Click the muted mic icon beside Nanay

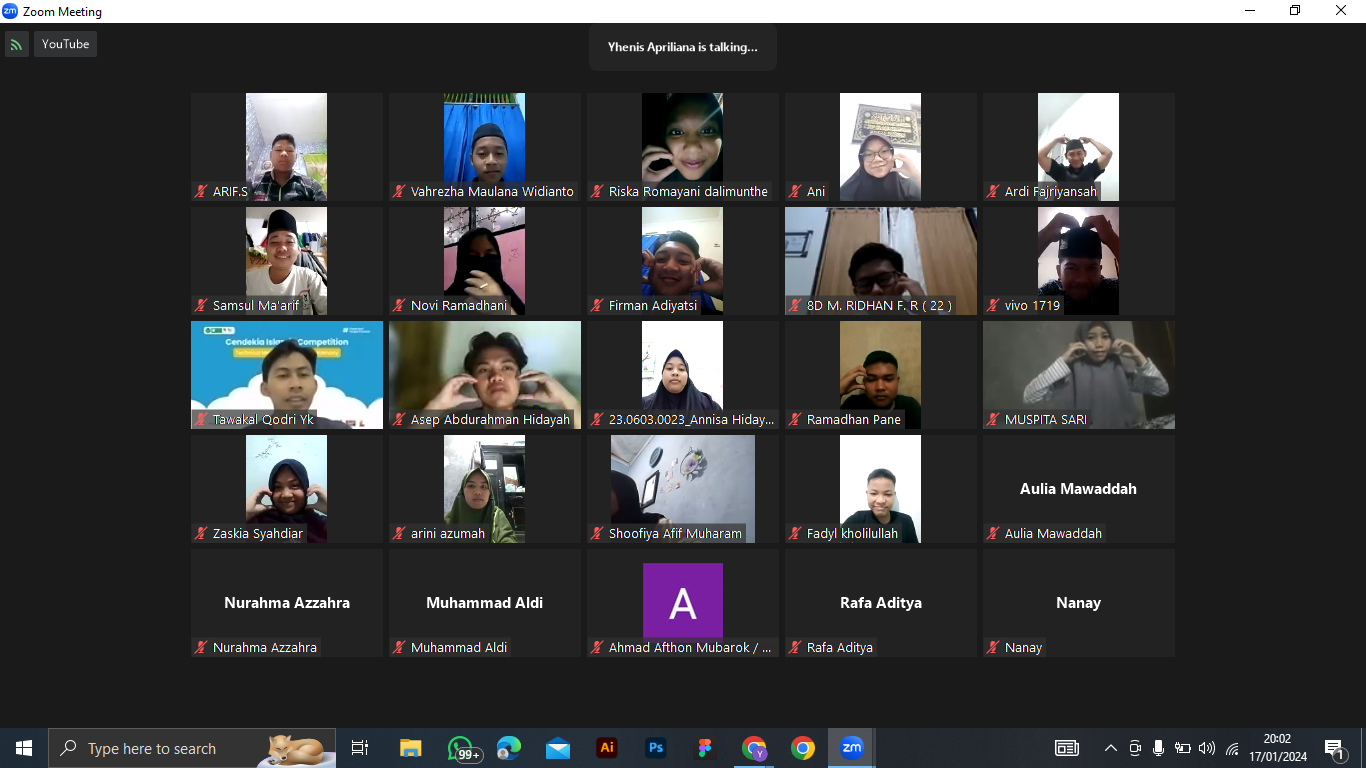click(993, 647)
